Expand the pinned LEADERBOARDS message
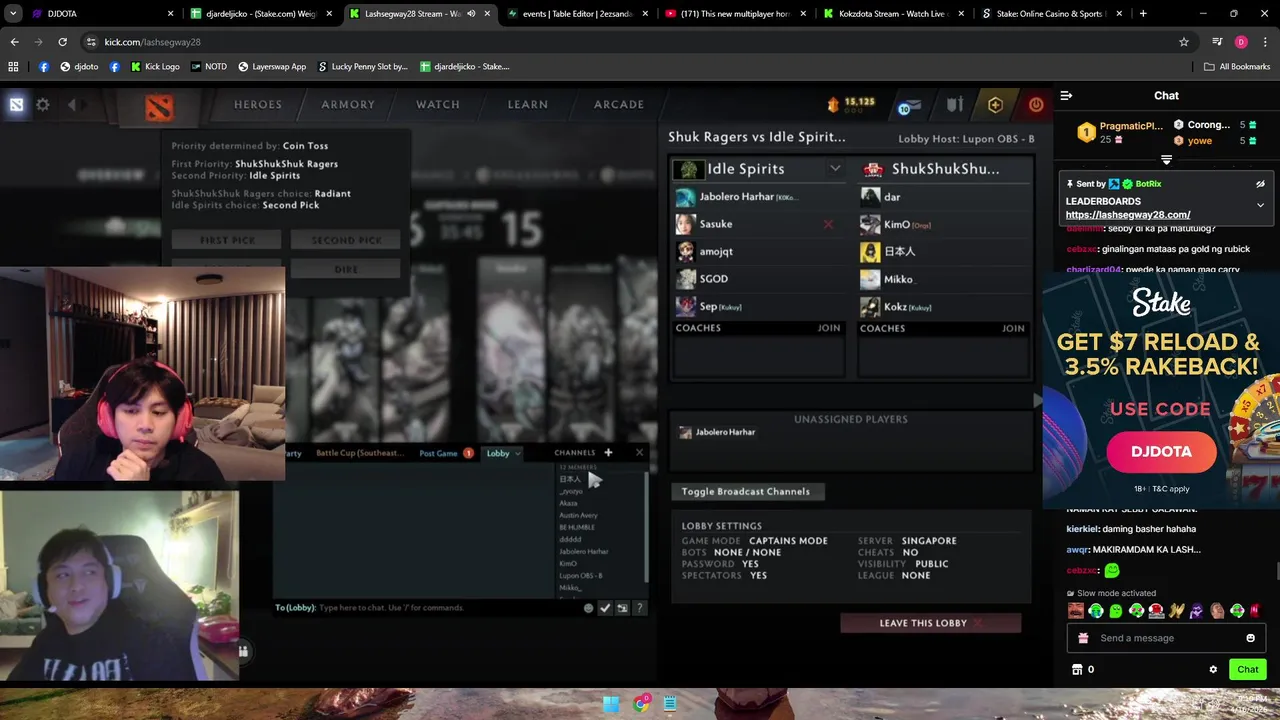Screen dimensions: 1280x720 tap(1260, 205)
